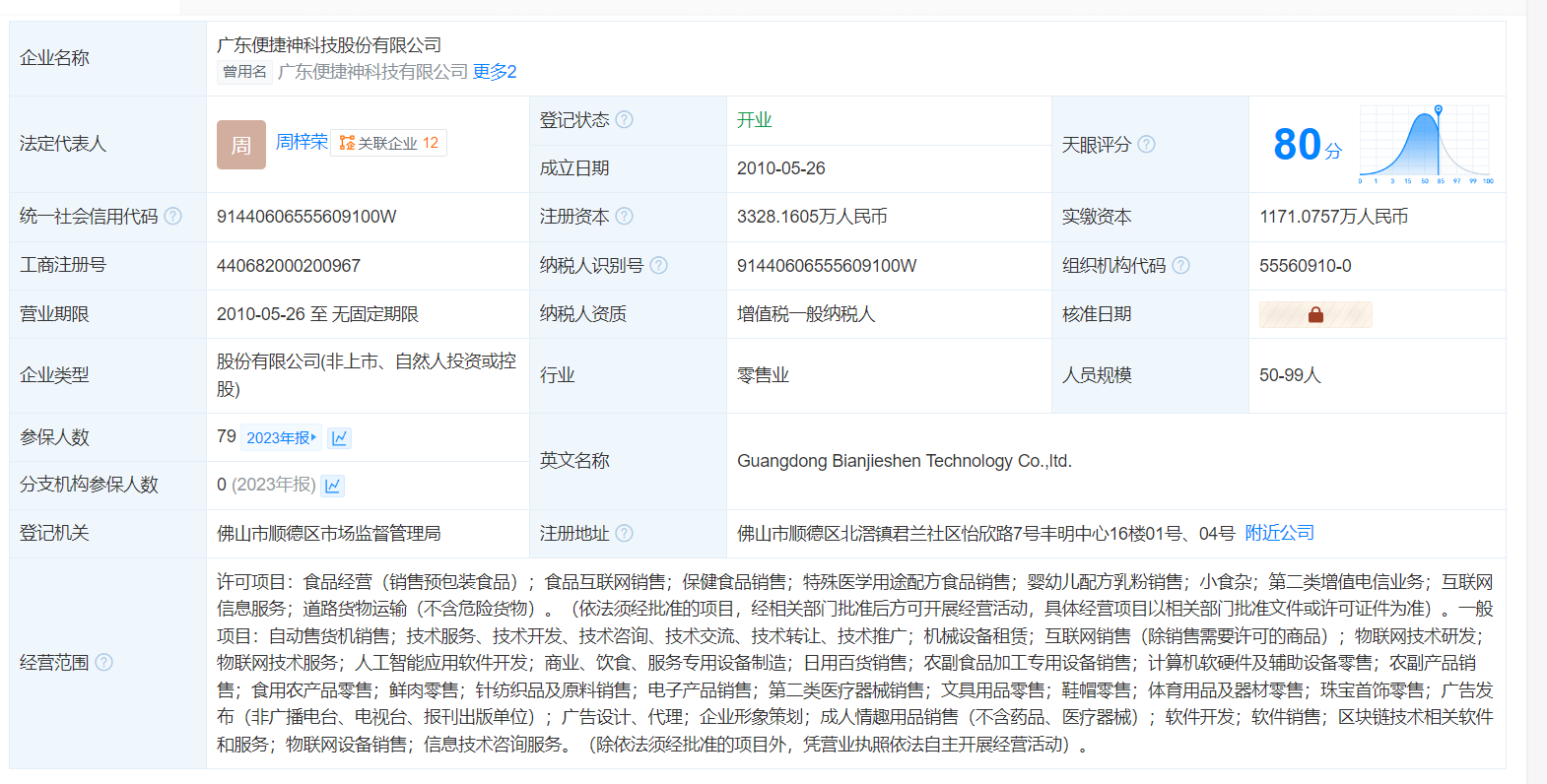Open trend chart icon for 参保人数
The height and width of the screenshot is (784, 1547).
(340, 438)
